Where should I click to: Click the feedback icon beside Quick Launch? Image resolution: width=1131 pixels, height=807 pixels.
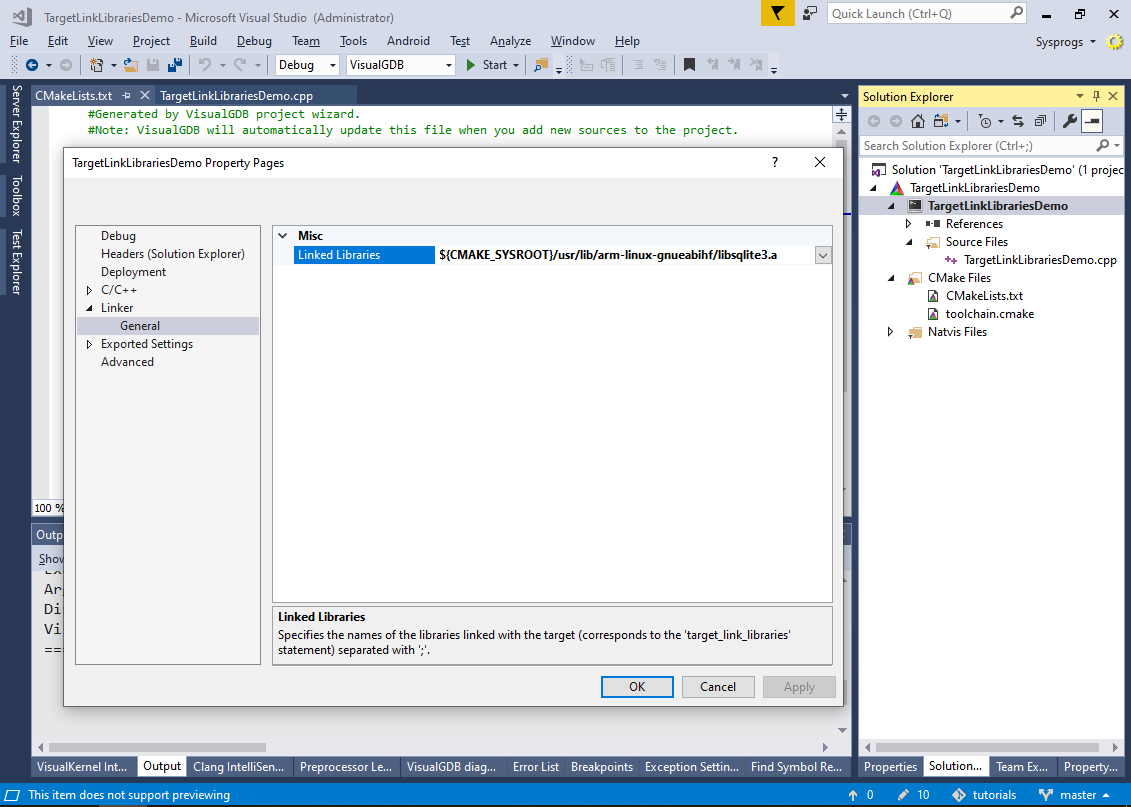(810, 14)
